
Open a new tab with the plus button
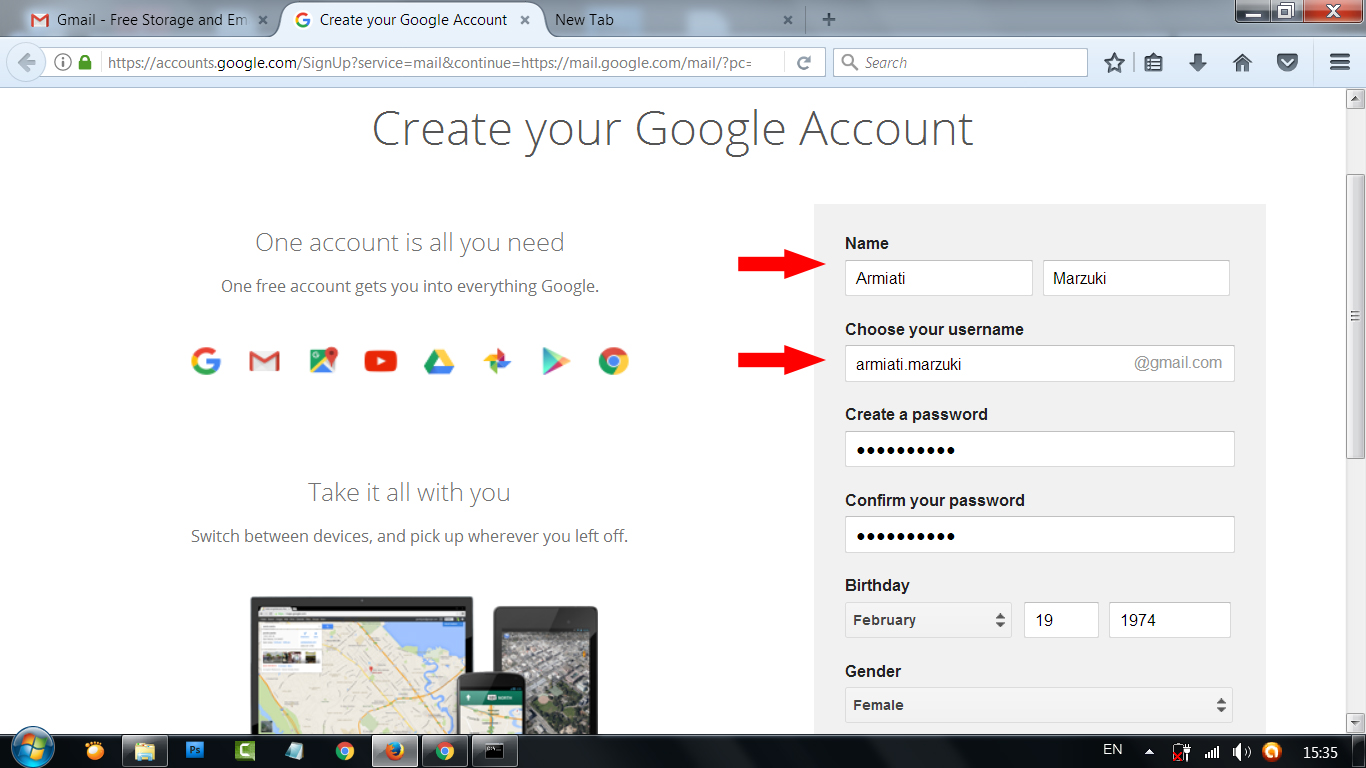pyautogui.click(x=828, y=19)
